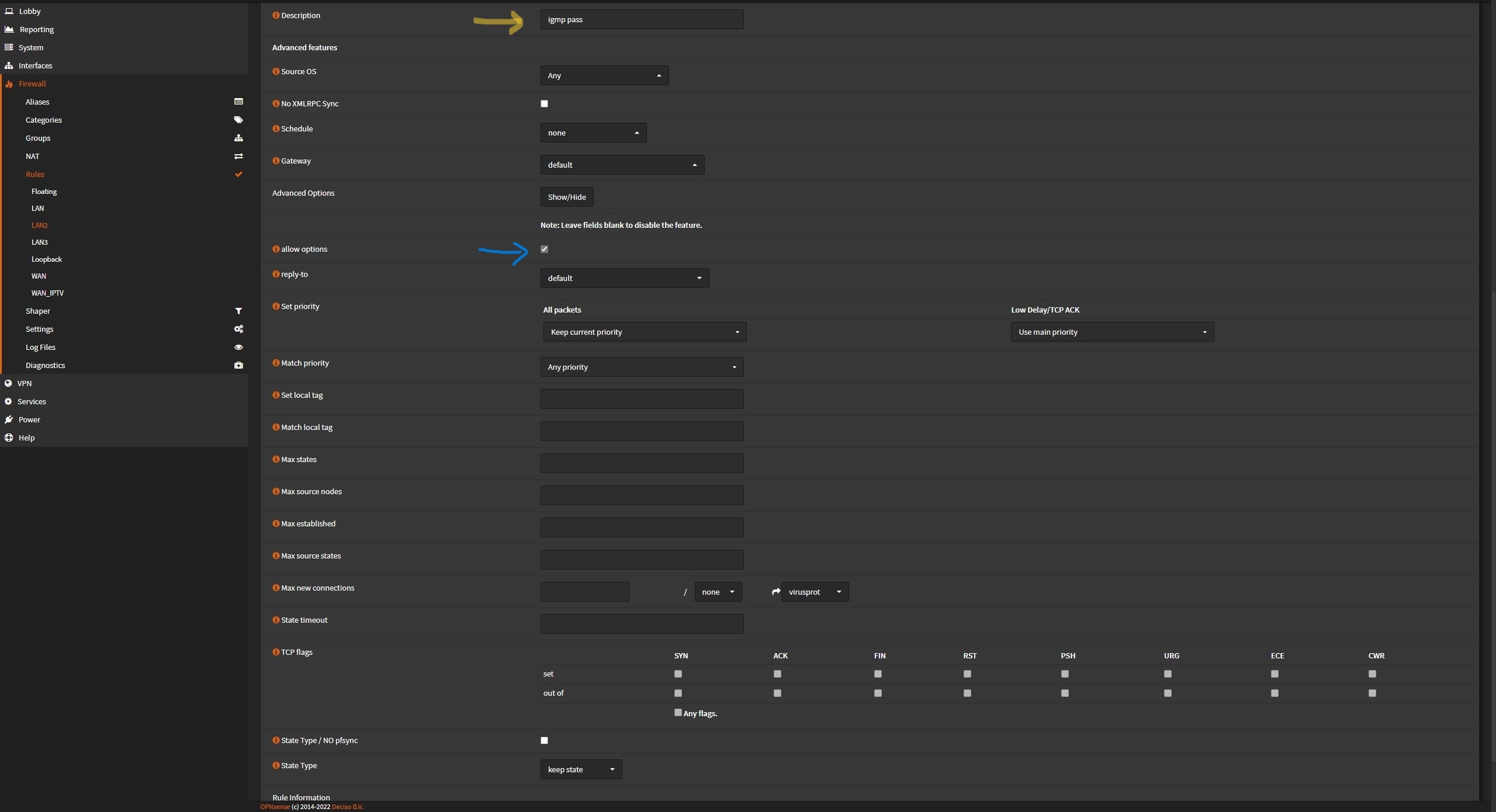The image size is (1496, 812).
Task: Click the Diagnostics medkit icon
Action: pyautogui.click(x=238, y=365)
